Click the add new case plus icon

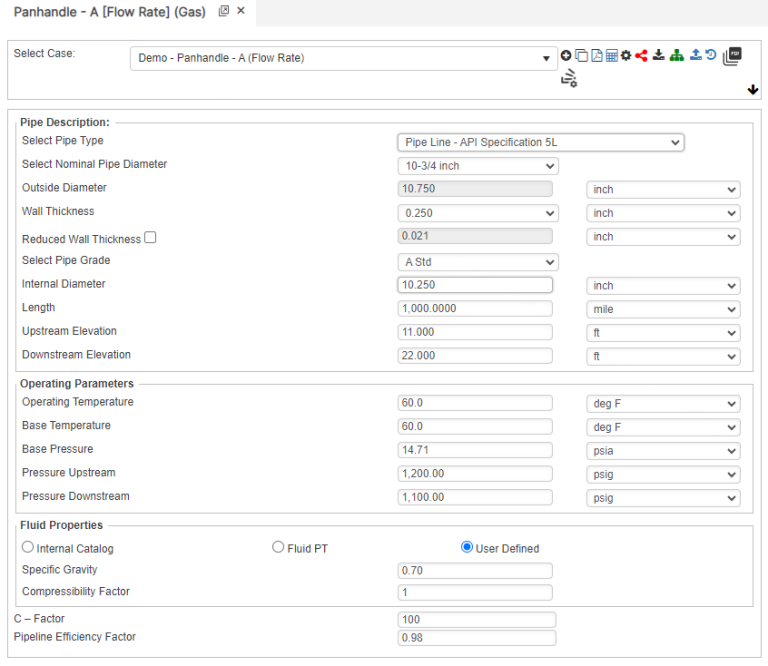pyautogui.click(x=566, y=55)
